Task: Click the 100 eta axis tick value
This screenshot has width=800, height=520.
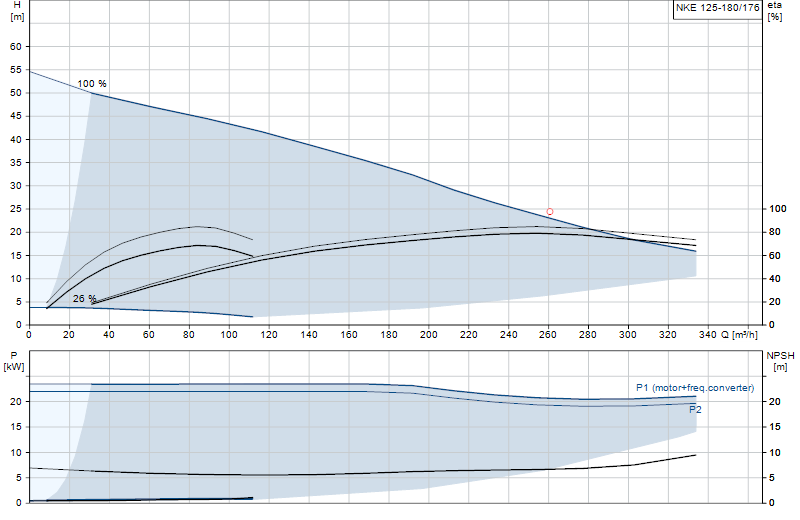Action: [x=778, y=209]
